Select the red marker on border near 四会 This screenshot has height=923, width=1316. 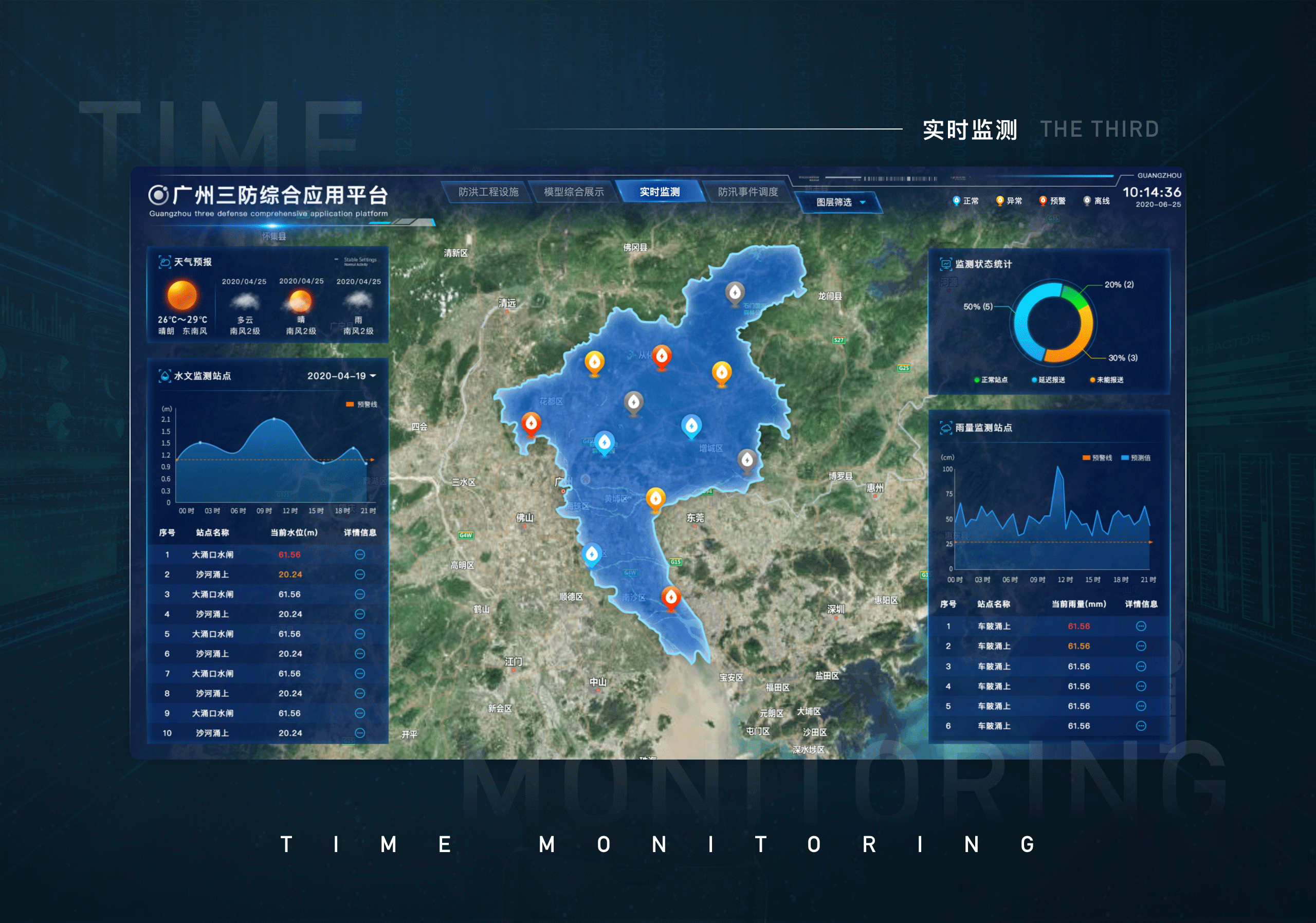531,424
